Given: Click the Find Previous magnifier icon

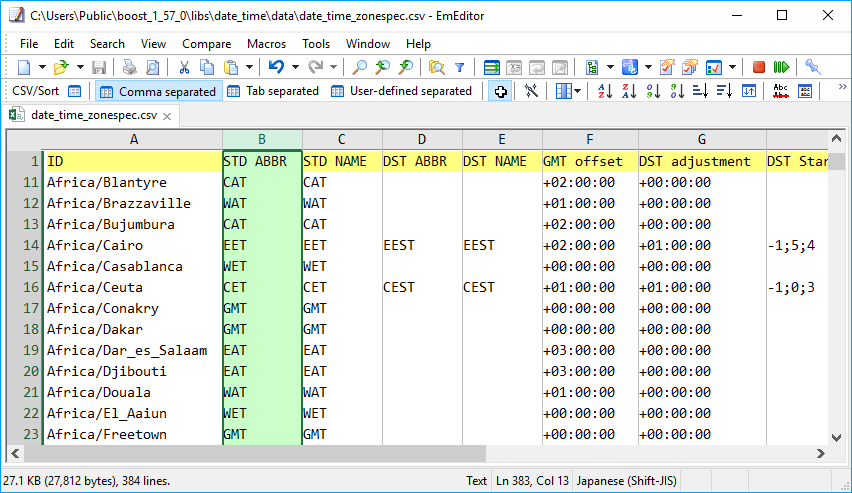Looking at the screenshot, I should coord(383,67).
